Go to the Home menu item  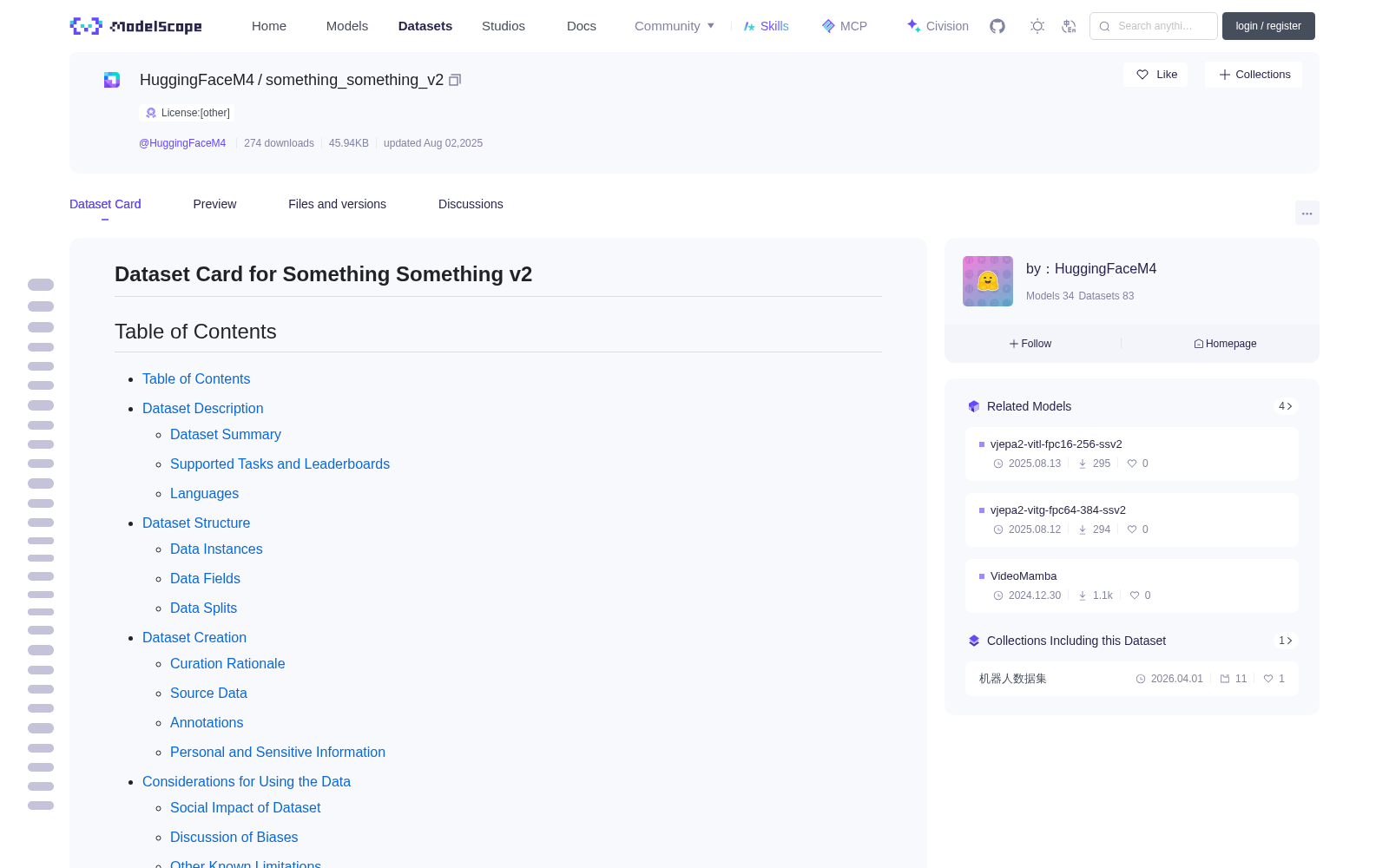tap(269, 26)
